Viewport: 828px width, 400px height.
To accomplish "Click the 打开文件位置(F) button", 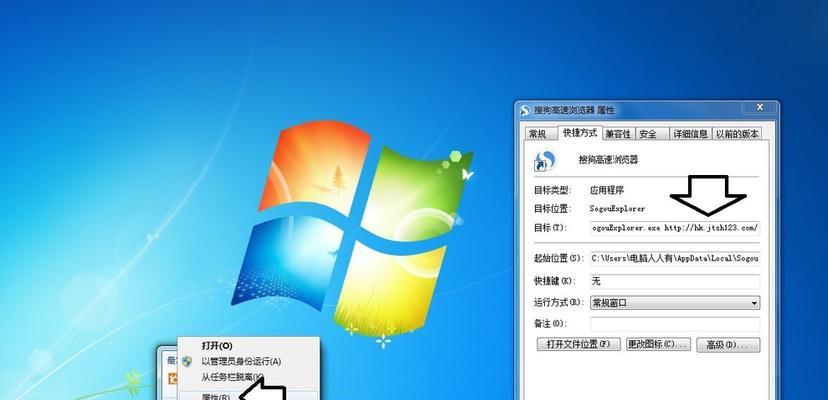I will 578,345.
